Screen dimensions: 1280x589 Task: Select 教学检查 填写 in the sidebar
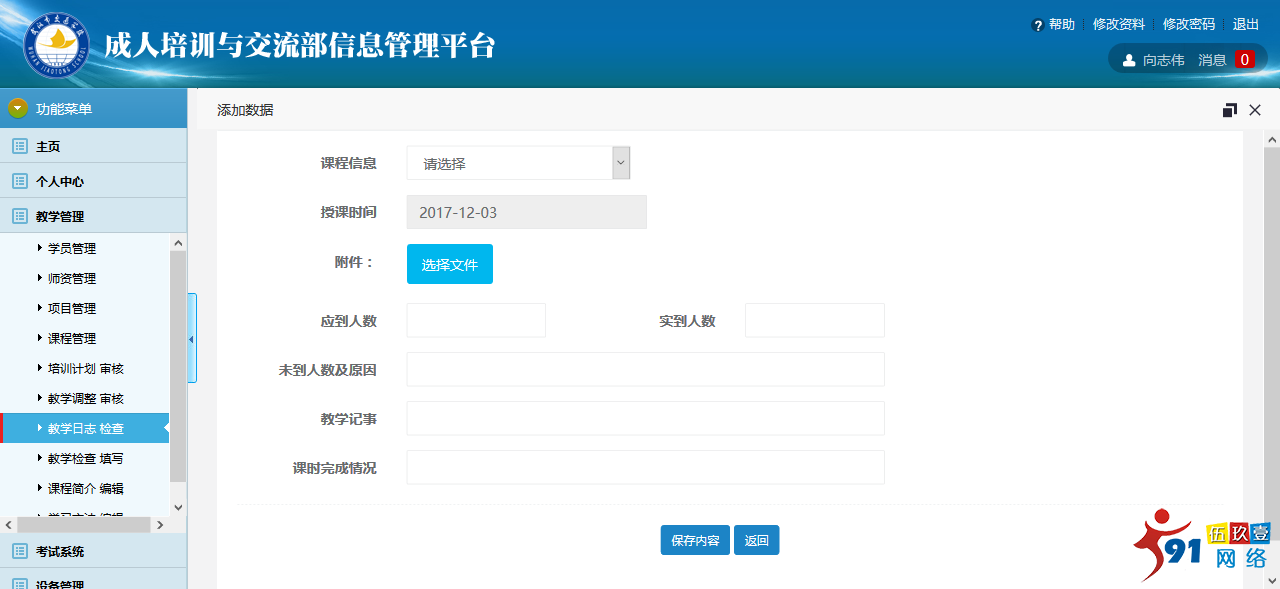tap(85, 458)
